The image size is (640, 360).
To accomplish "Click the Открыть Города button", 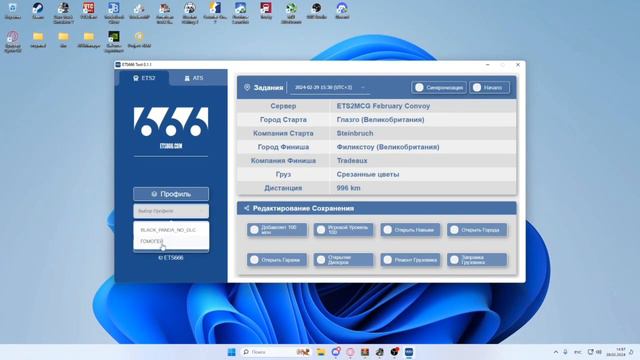I will (477, 230).
